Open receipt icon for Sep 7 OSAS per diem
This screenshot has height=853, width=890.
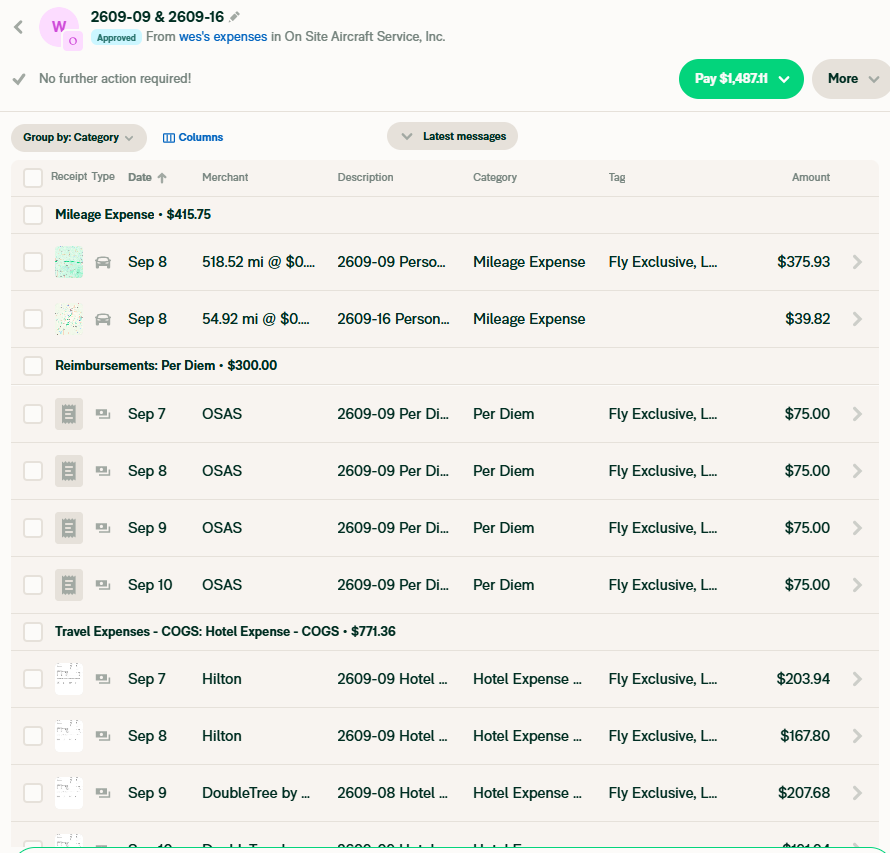(x=69, y=414)
